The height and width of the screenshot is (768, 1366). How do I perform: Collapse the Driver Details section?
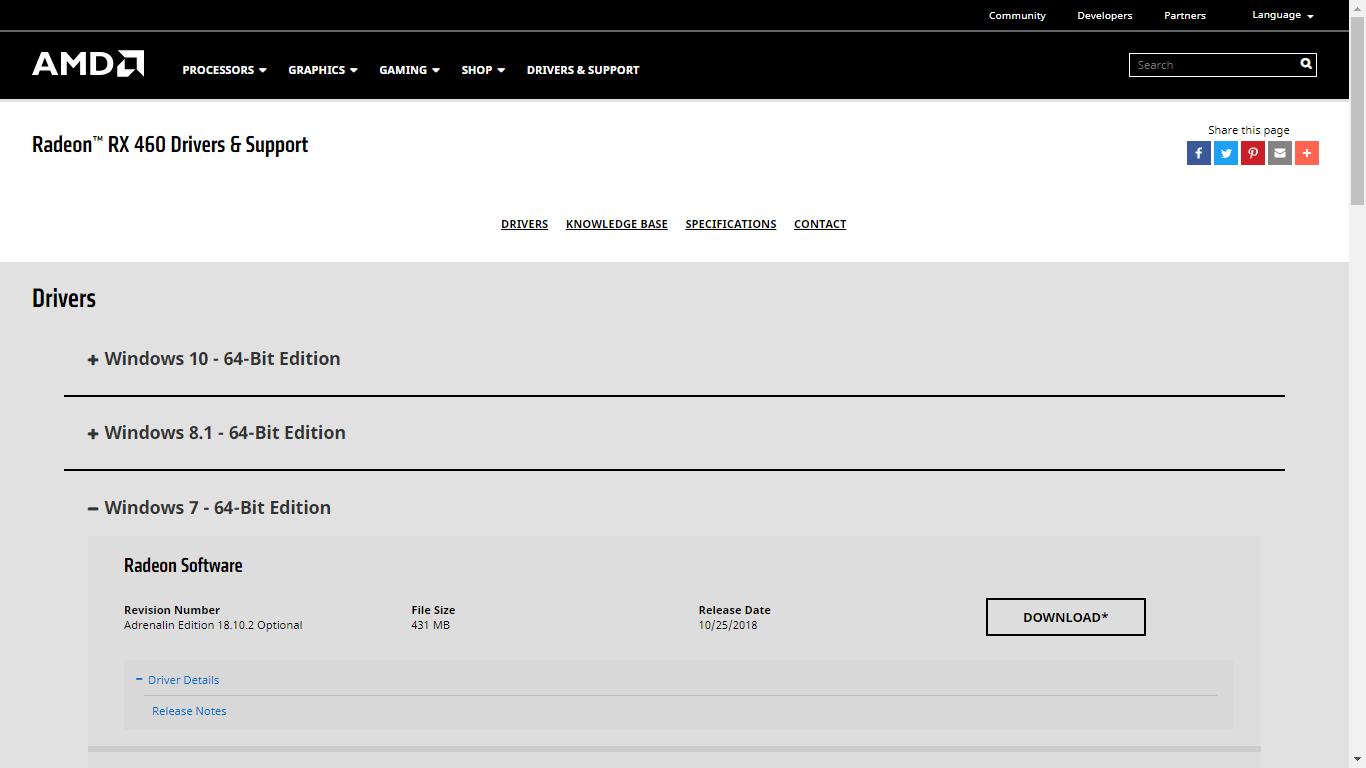(178, 680)
